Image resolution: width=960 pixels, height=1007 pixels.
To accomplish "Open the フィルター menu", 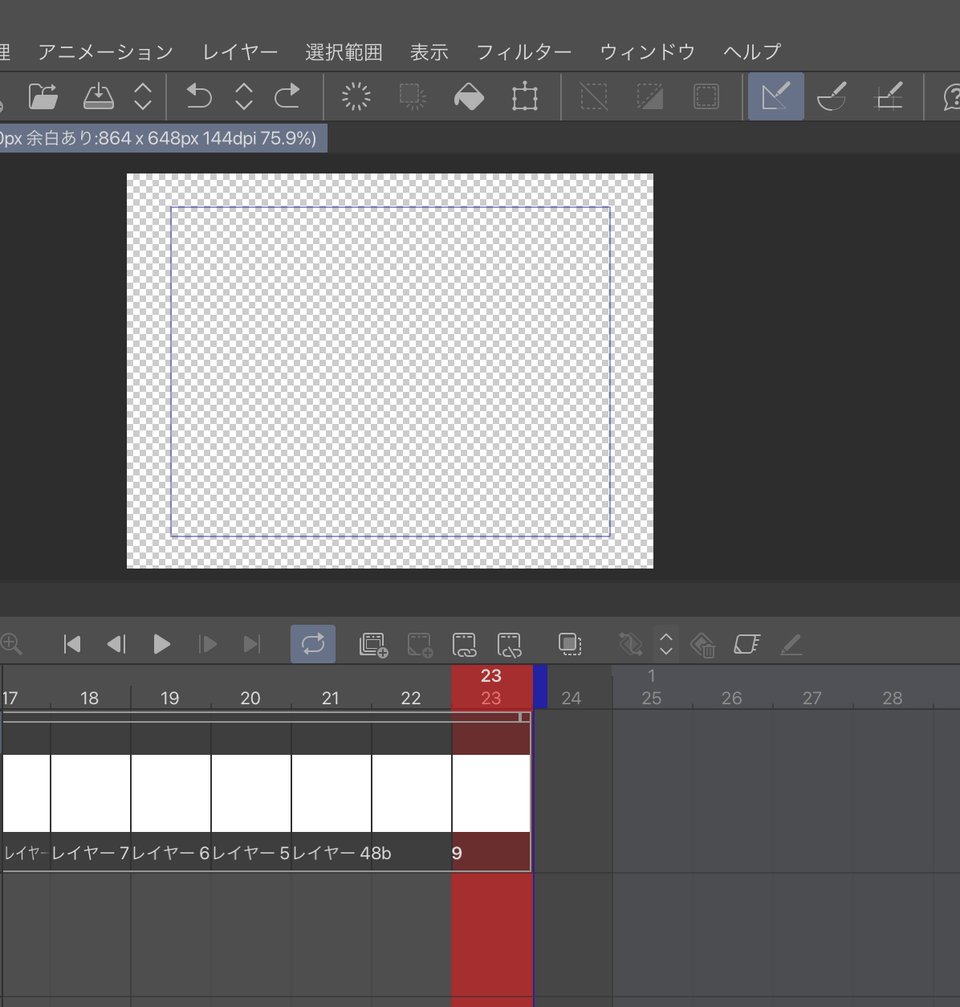I will click(x=524, y=52).
